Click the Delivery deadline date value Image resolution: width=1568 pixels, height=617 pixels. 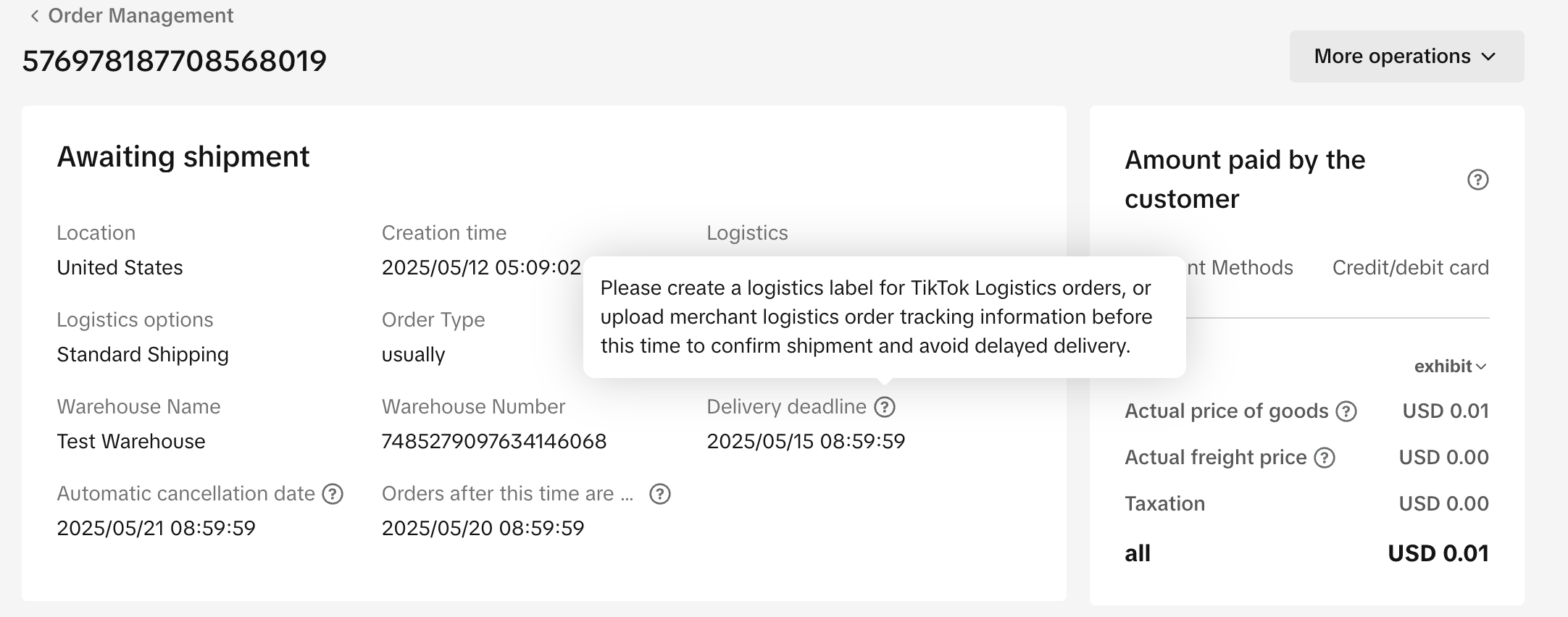[806, 442]
